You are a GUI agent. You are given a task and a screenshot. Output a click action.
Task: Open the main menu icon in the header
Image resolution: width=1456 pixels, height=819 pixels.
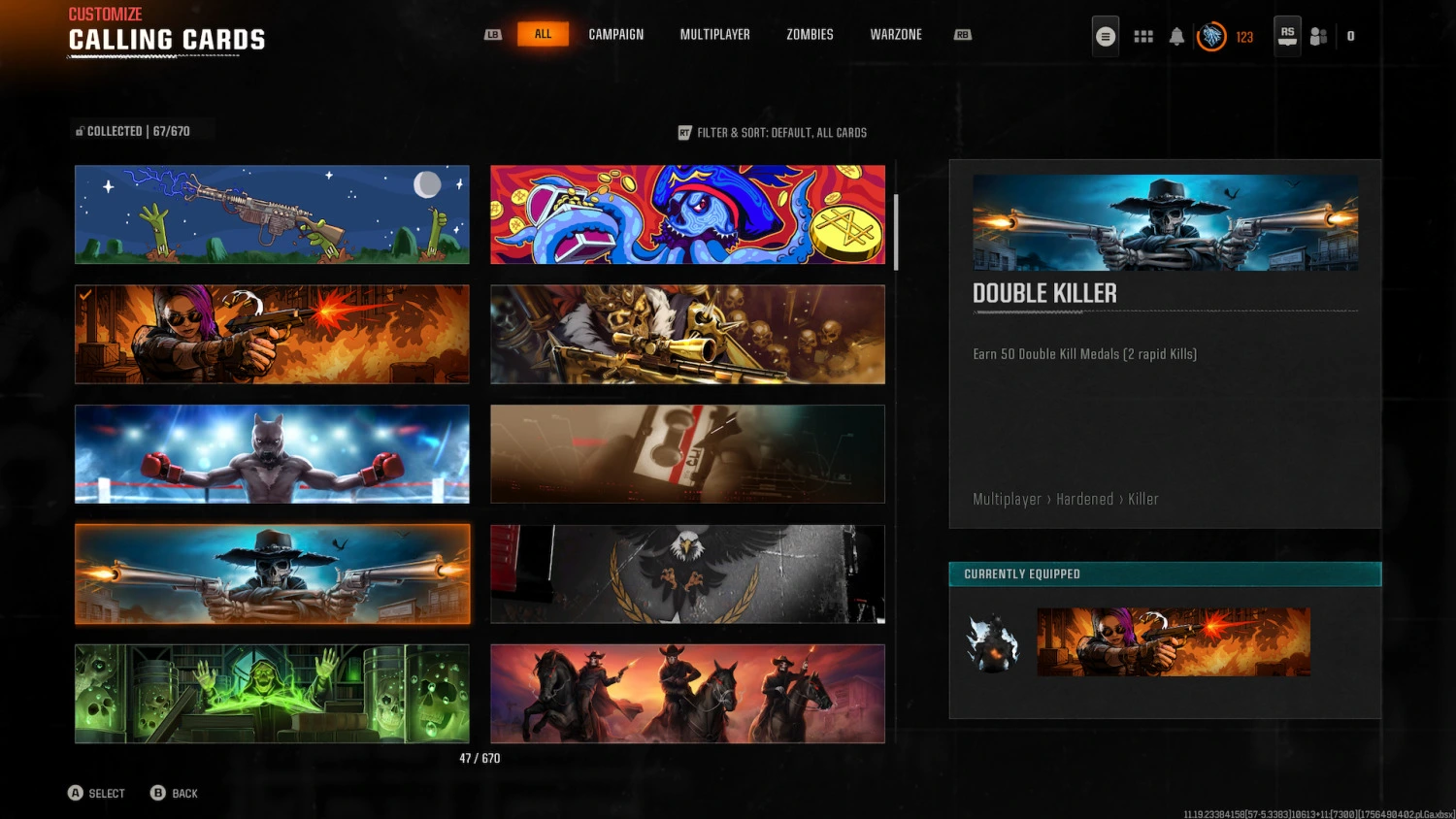pyautogui.click(x=1106, y=36)
